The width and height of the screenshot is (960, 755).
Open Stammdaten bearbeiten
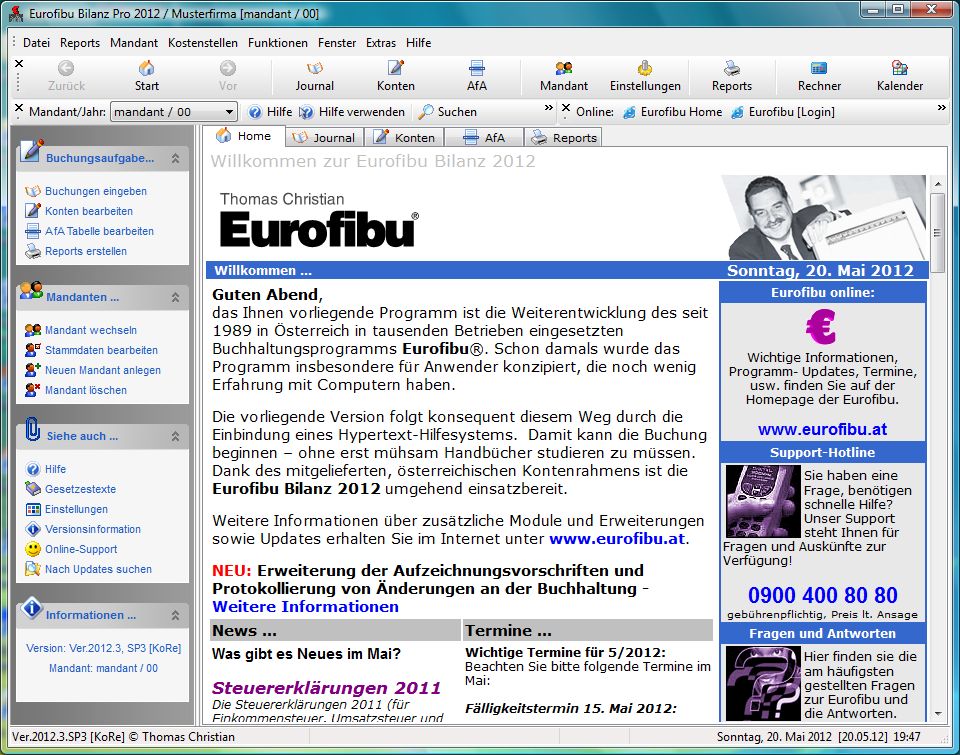(x=91, y=350)
